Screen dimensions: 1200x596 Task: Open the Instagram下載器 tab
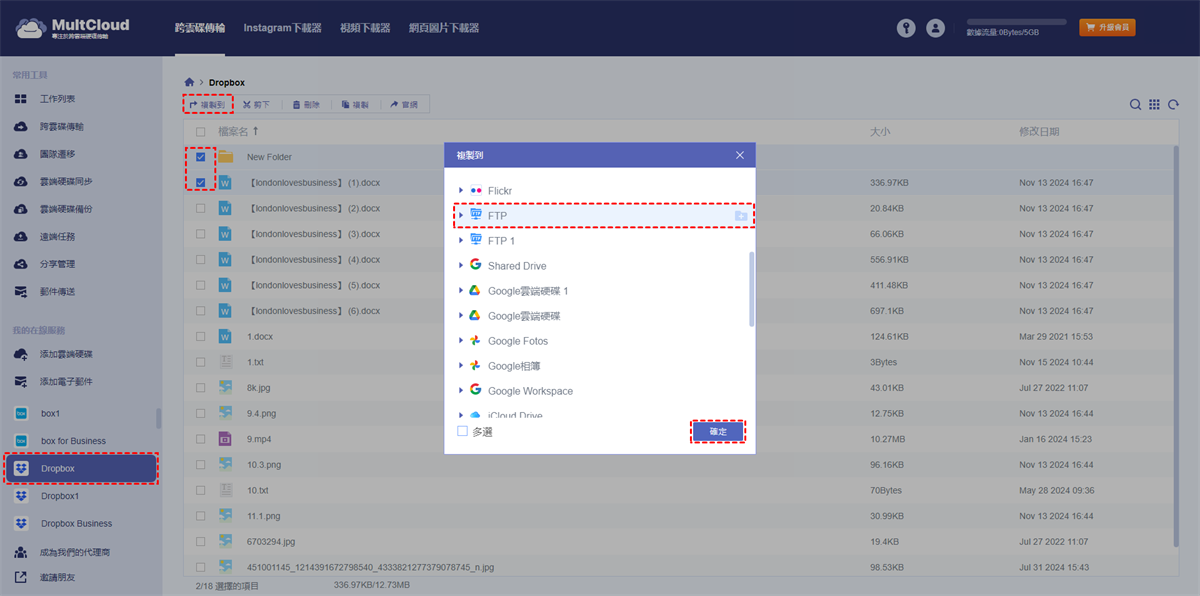click(x=282, y=28)
